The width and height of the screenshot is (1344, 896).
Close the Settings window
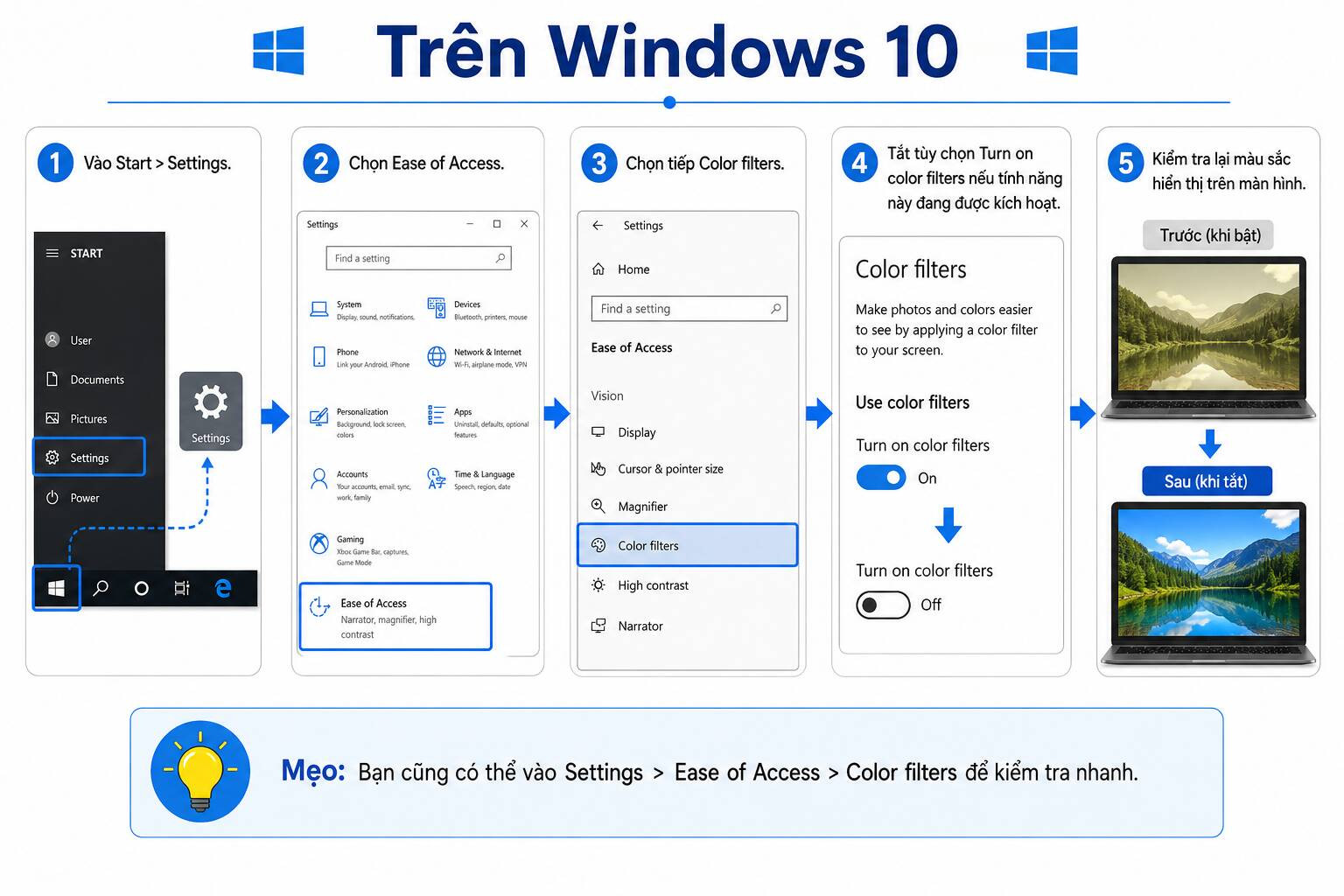coord(524,224)
